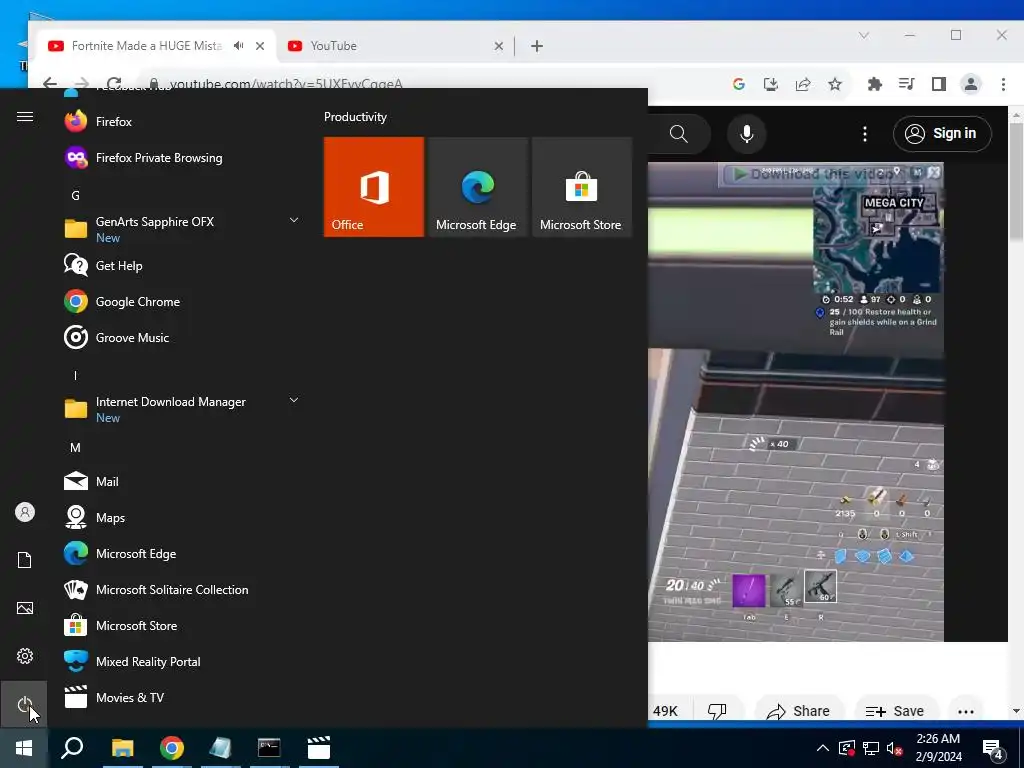Close the YouTube tab

coord(498,46)
